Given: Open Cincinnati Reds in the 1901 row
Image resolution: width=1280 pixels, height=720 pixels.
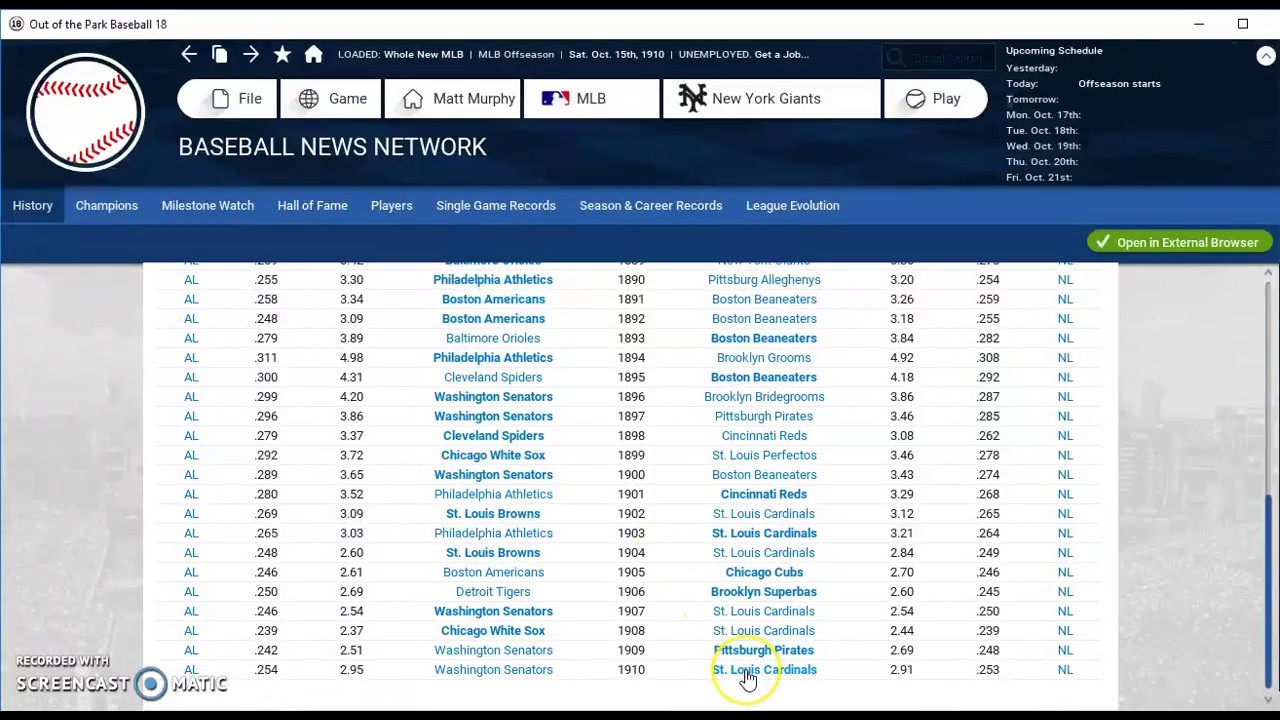Looking at the screenshot, I should [764, 494].
